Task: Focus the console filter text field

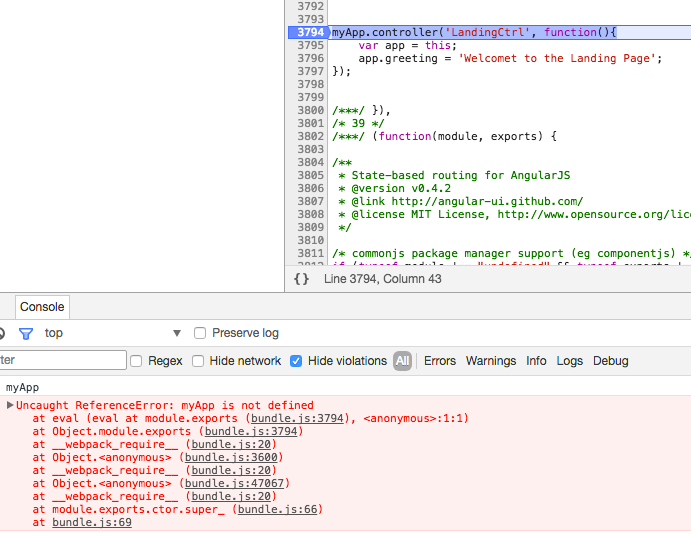Action: tap(63, 360)
